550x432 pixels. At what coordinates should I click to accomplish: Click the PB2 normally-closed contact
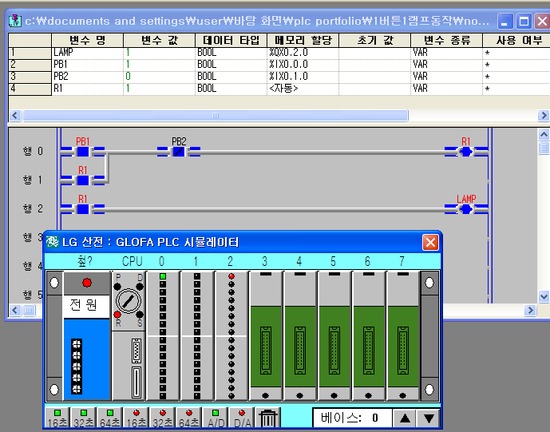coord(179,151)
